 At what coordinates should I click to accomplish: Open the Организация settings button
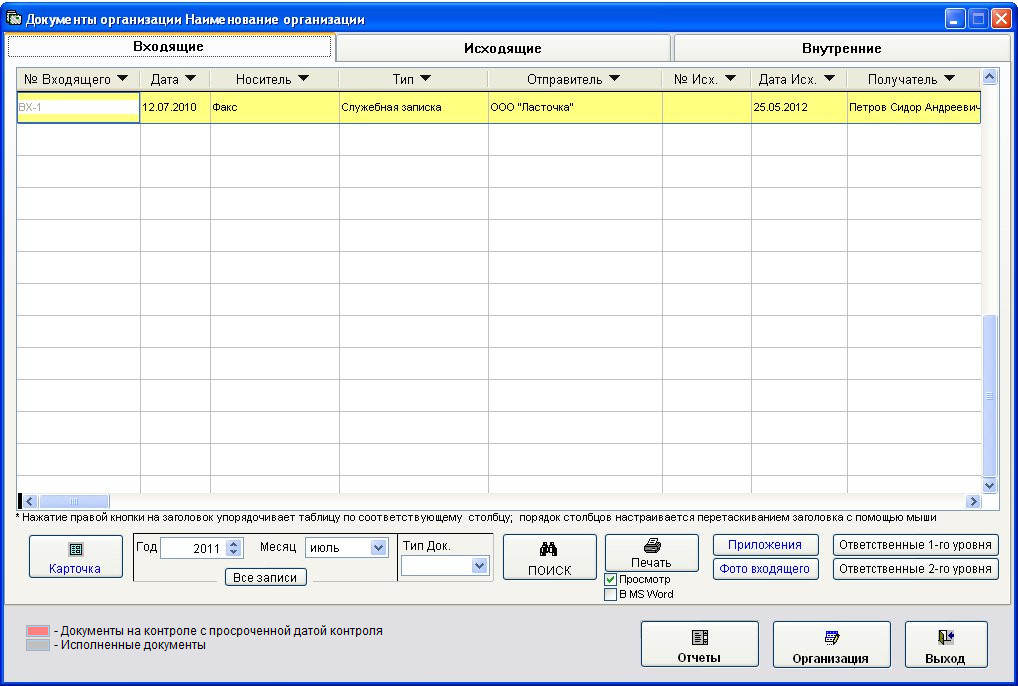[x=831, y=645]
